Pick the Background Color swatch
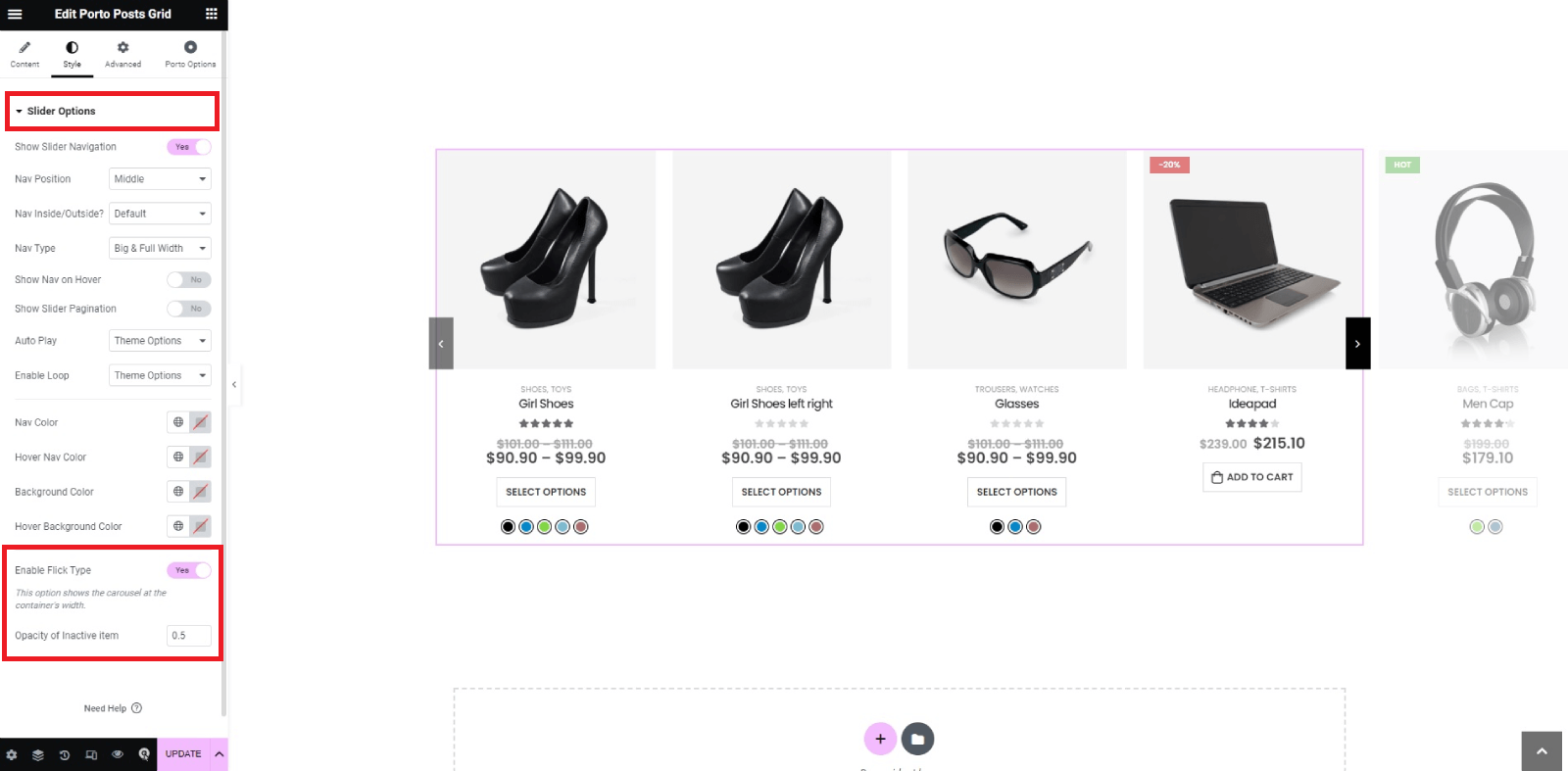The image size is (1568, 771). click(x=200, y=492)
